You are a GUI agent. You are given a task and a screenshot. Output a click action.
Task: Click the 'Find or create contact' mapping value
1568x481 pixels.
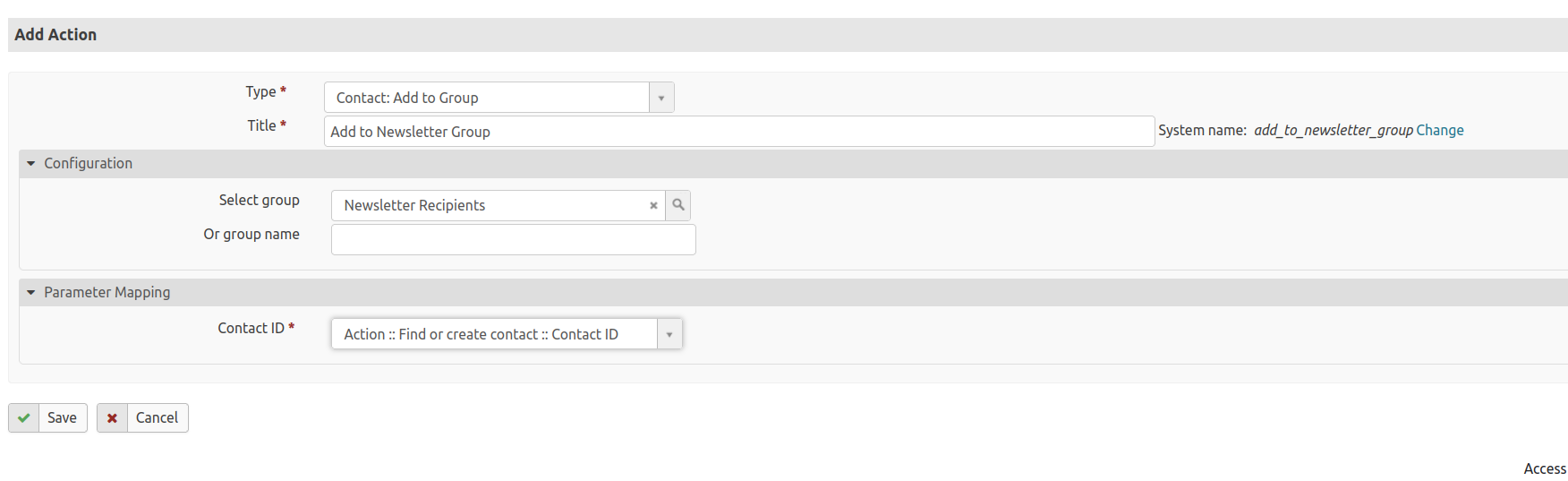pos(481,335)
